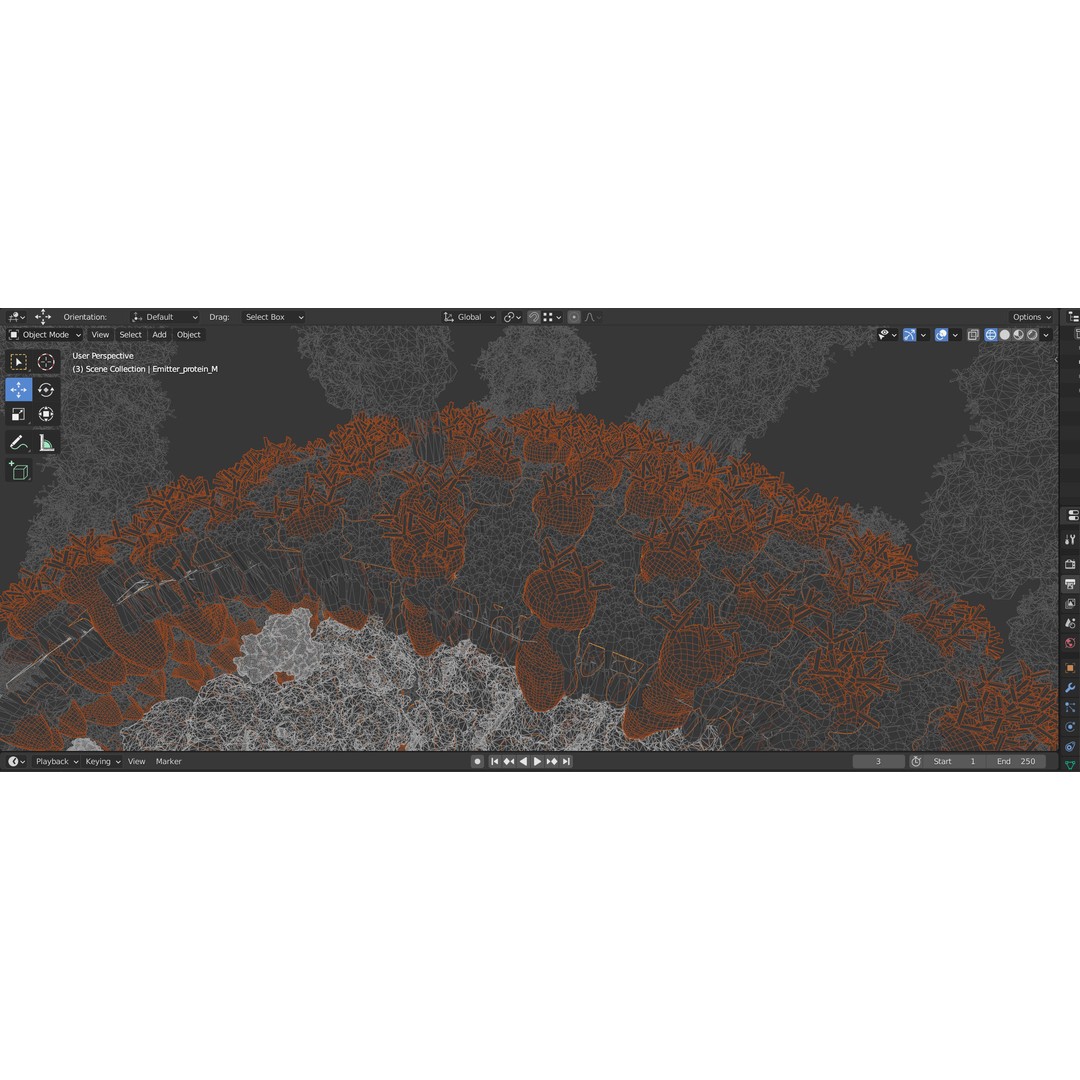The height and width of the screenshot is (1080, 1080).
Task: Open the Object Constraint properties tab
Action: click(1070, 747)
